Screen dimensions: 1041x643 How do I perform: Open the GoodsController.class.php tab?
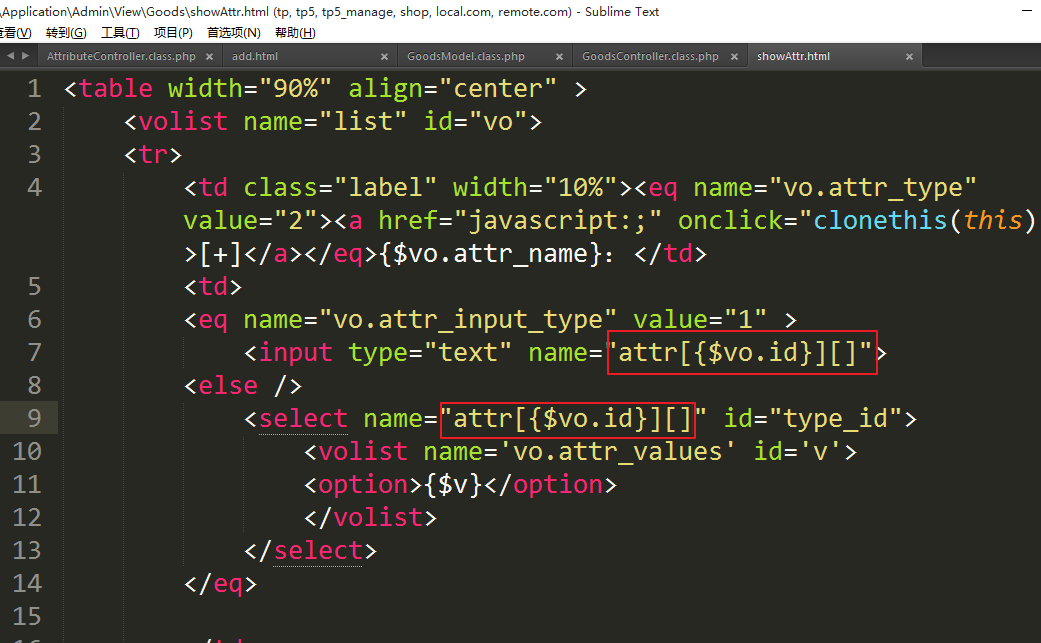coord(650,57)
